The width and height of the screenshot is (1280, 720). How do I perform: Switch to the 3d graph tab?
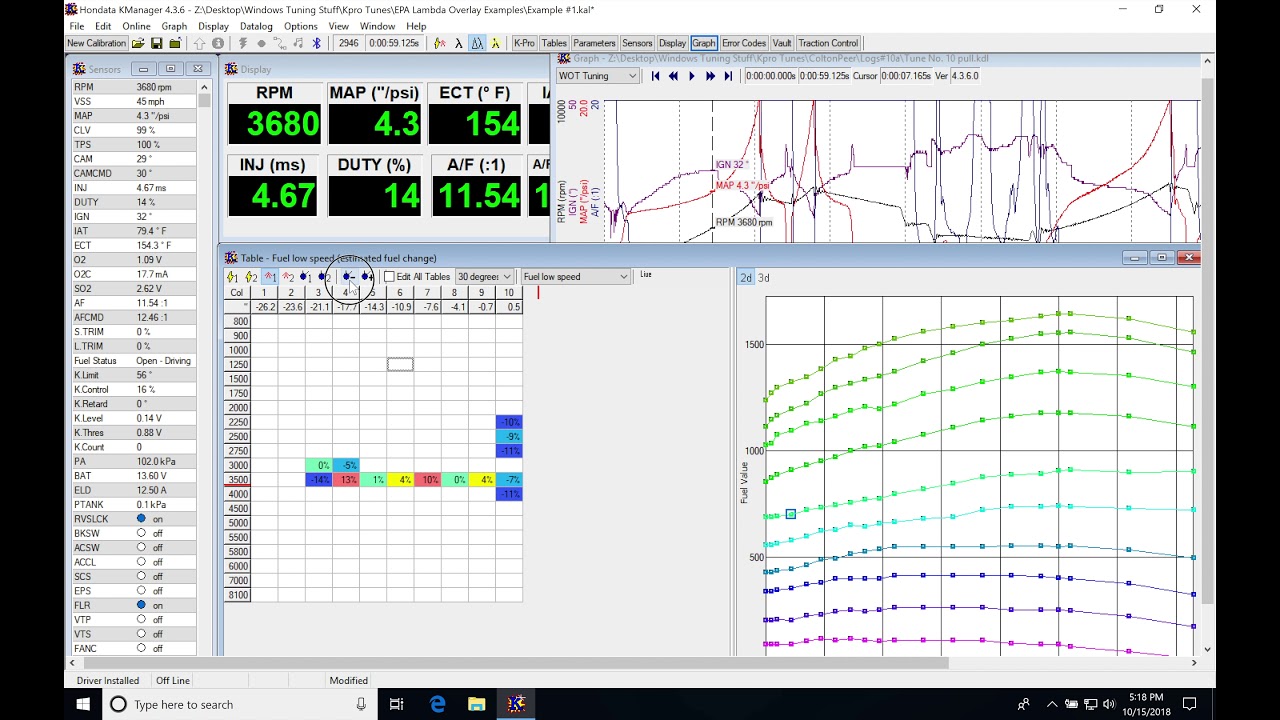click(764, 278)
